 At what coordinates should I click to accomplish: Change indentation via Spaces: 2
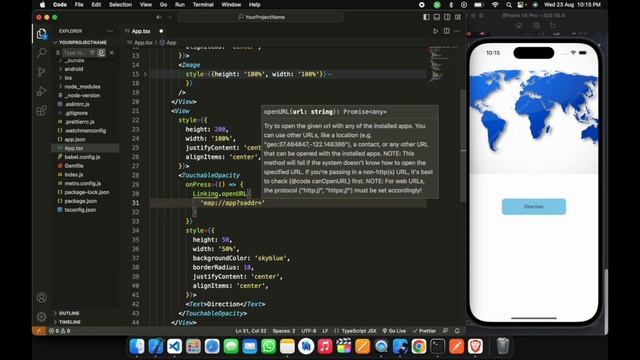pos(284,331)
